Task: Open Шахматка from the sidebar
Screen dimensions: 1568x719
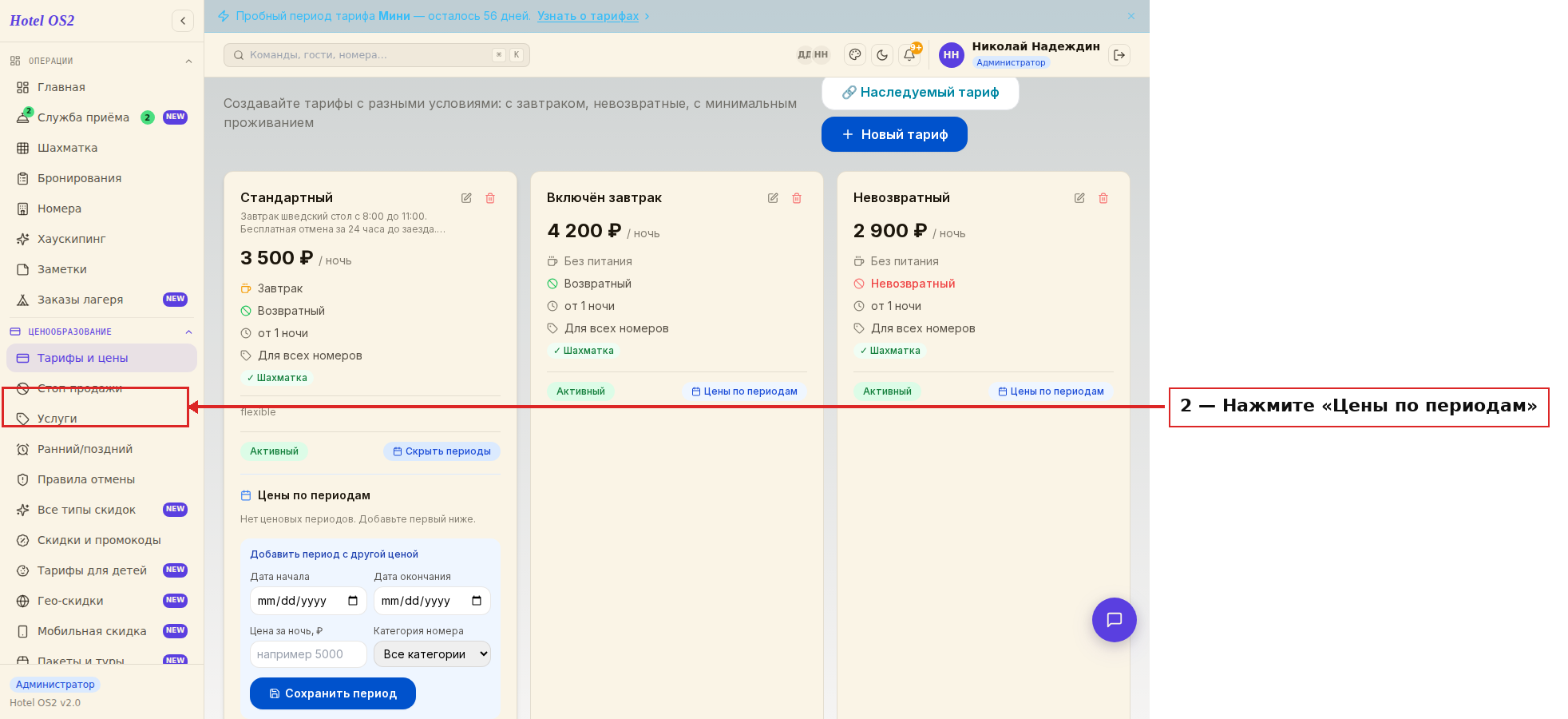Action: pyautogui.click(x=101, y=148)
